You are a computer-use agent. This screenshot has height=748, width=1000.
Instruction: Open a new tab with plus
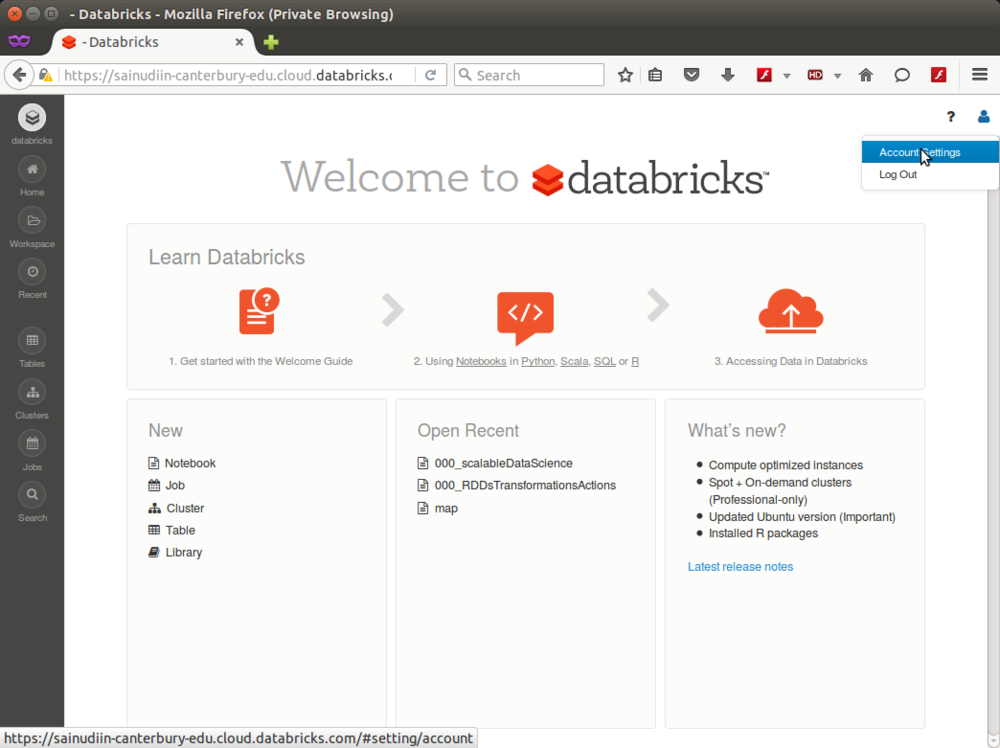click(x=271, y=42)
